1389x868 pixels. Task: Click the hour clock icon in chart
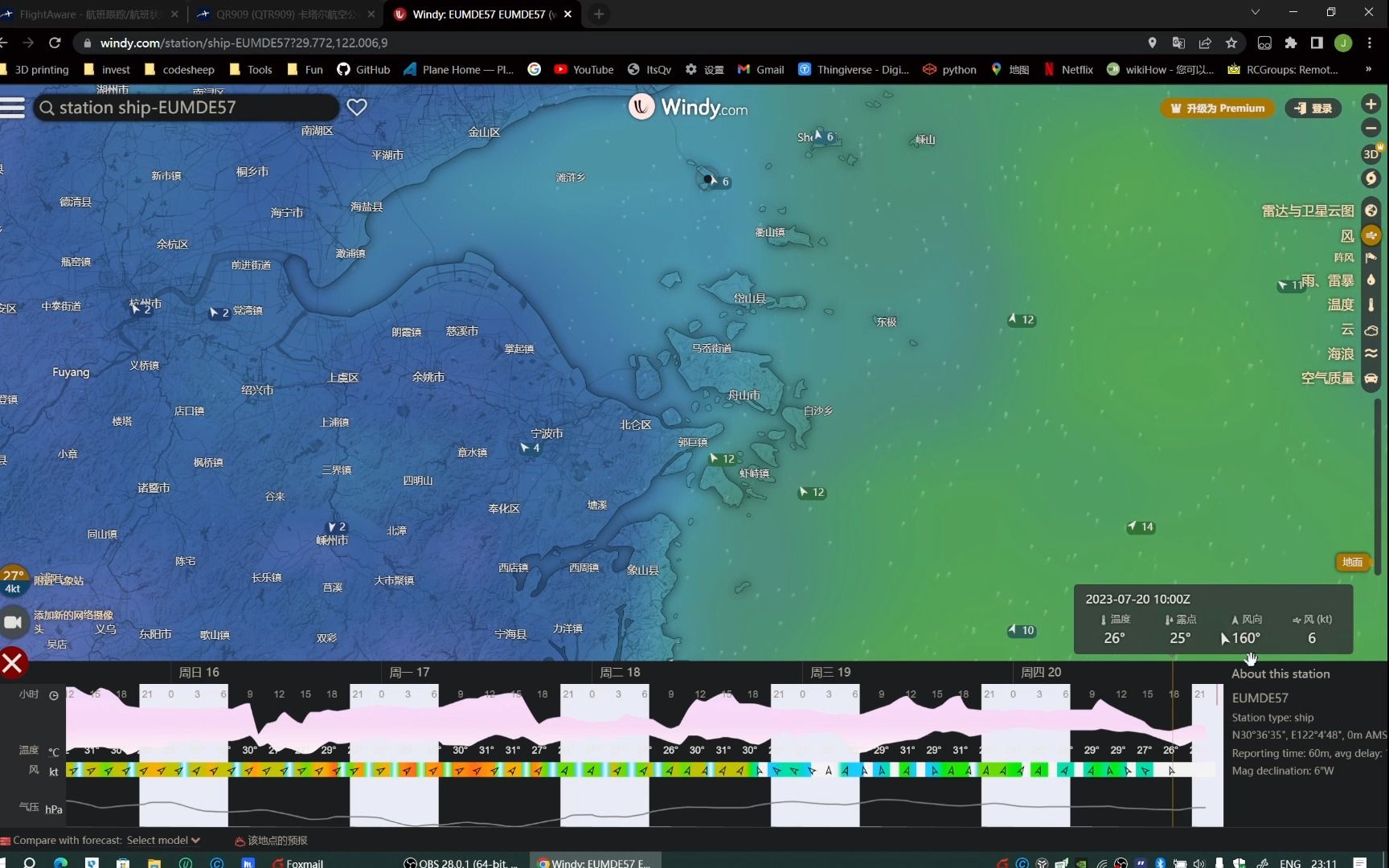(54, 695)
